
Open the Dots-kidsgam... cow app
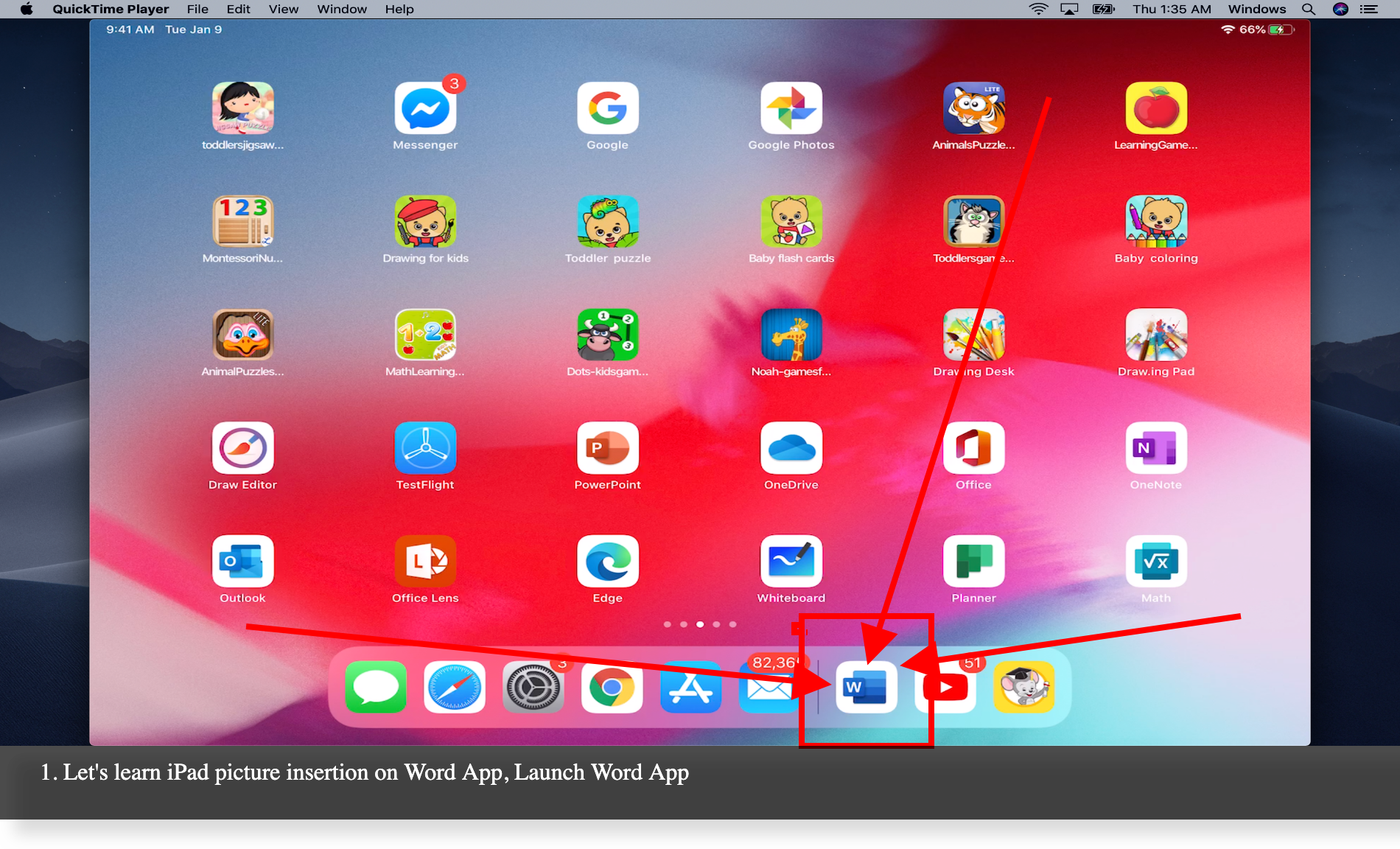tap(608, 335)
